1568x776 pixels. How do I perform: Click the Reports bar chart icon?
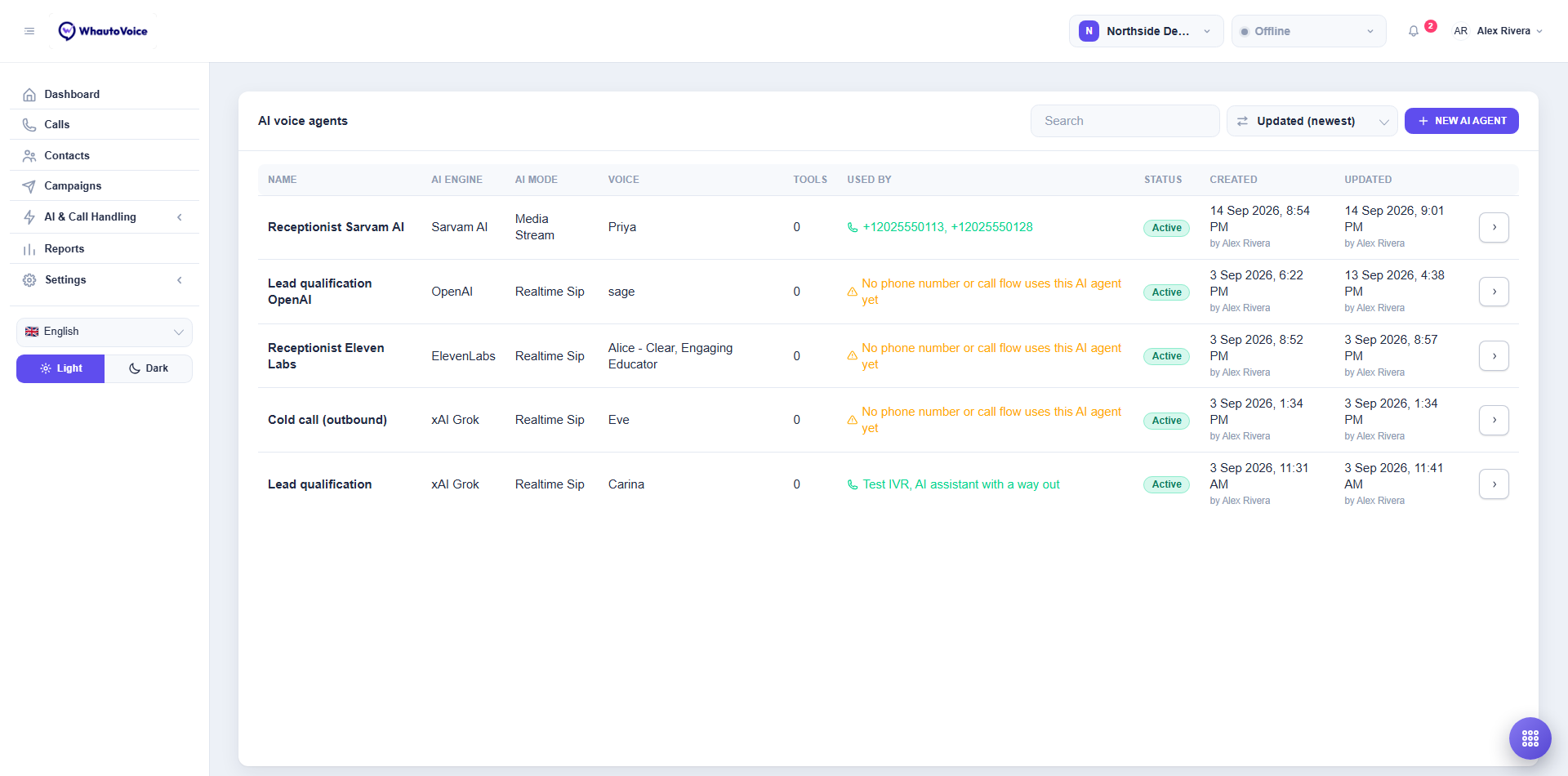click(x=29, y=249)
